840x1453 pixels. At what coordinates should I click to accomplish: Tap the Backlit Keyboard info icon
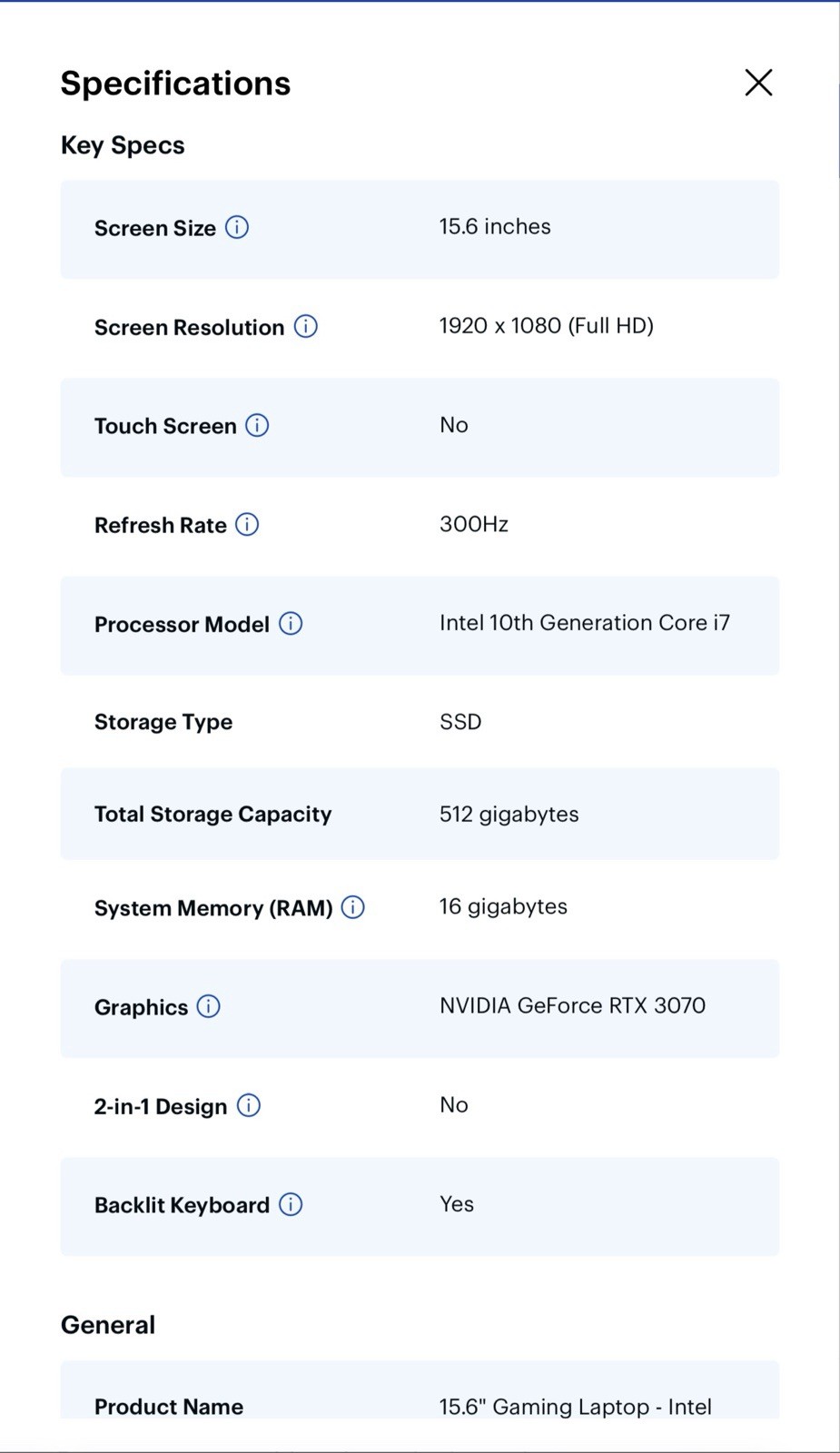pos(291,1204)
